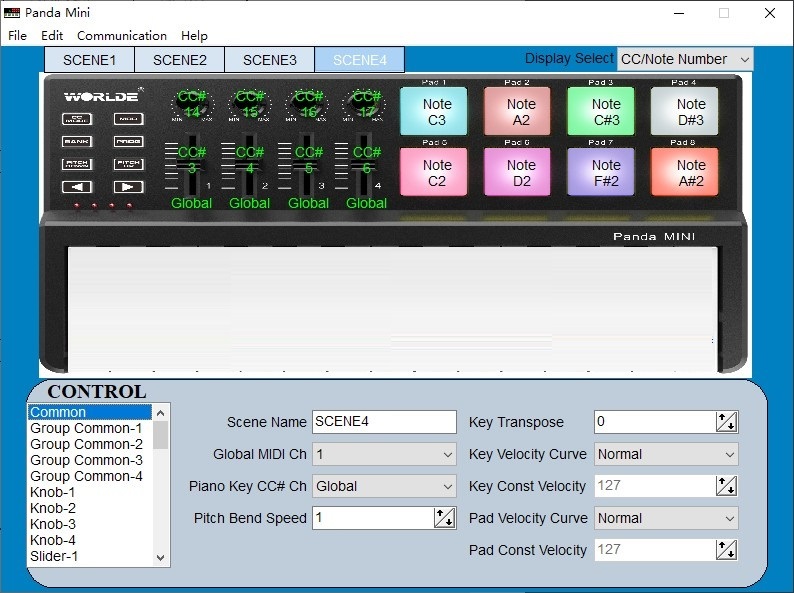Click the Key Transpose stepper arrows

[x=727, y=422]
